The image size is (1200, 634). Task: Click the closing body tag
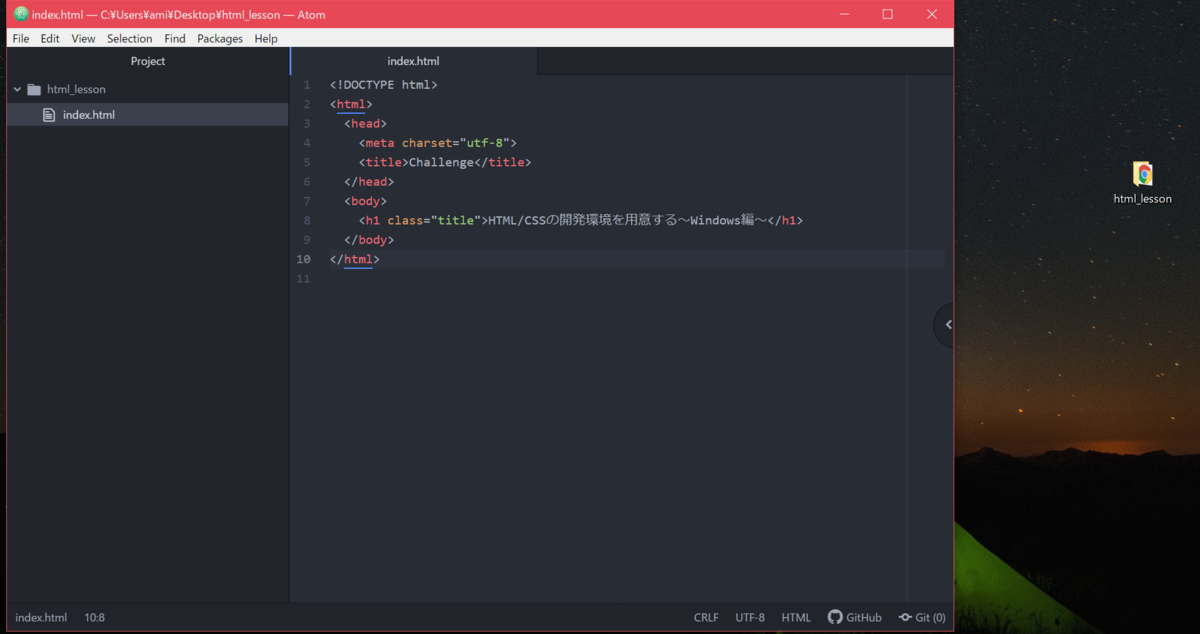click(369, 240)
